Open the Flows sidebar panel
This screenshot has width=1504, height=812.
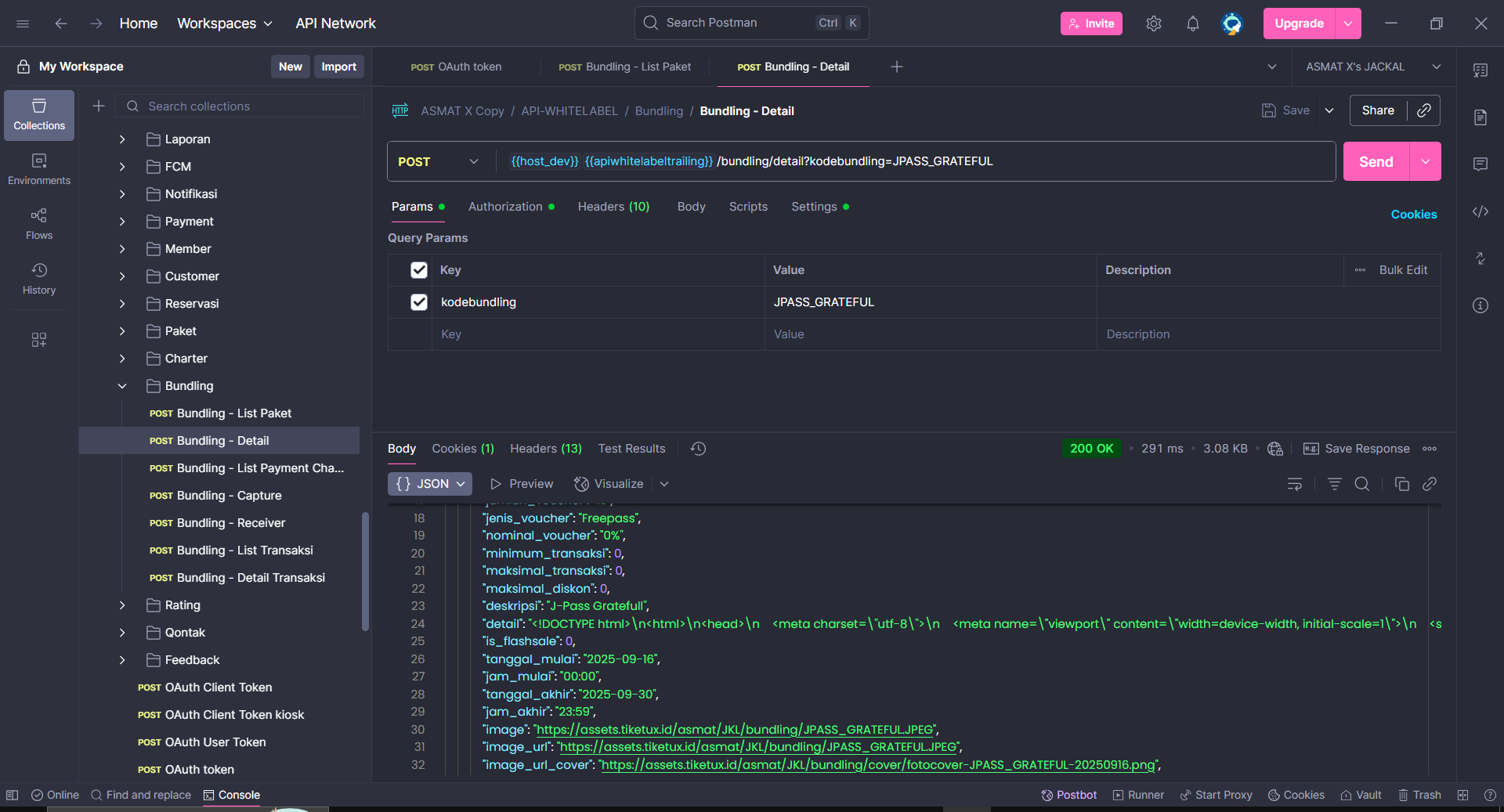[39, 225]
